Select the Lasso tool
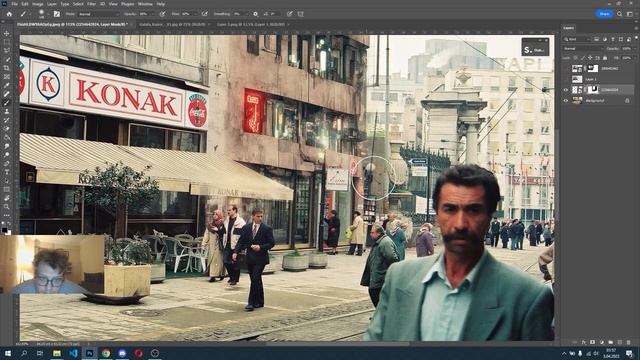Viewport: 640px width, 360px height. pyautogui.click(x=7, y=50)
